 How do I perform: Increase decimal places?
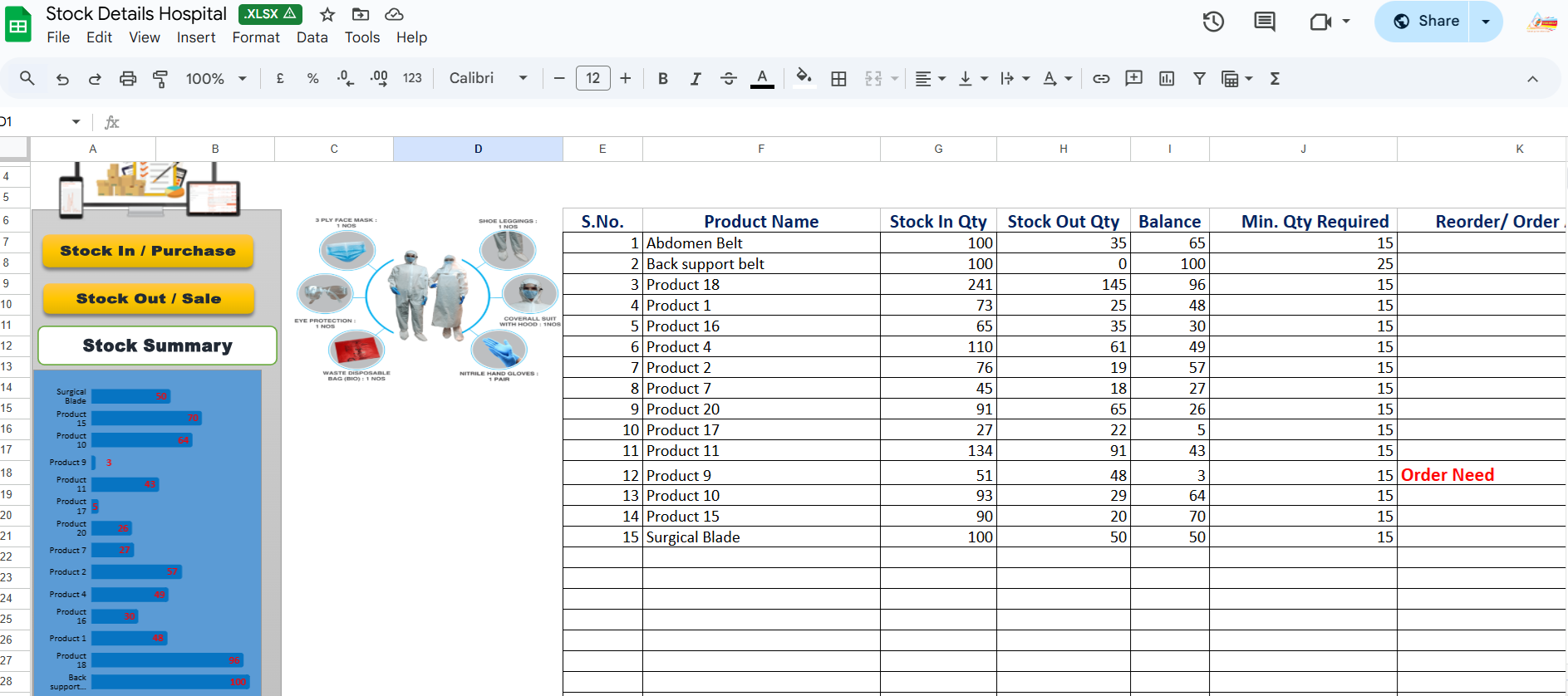click(x=379, y=78)
